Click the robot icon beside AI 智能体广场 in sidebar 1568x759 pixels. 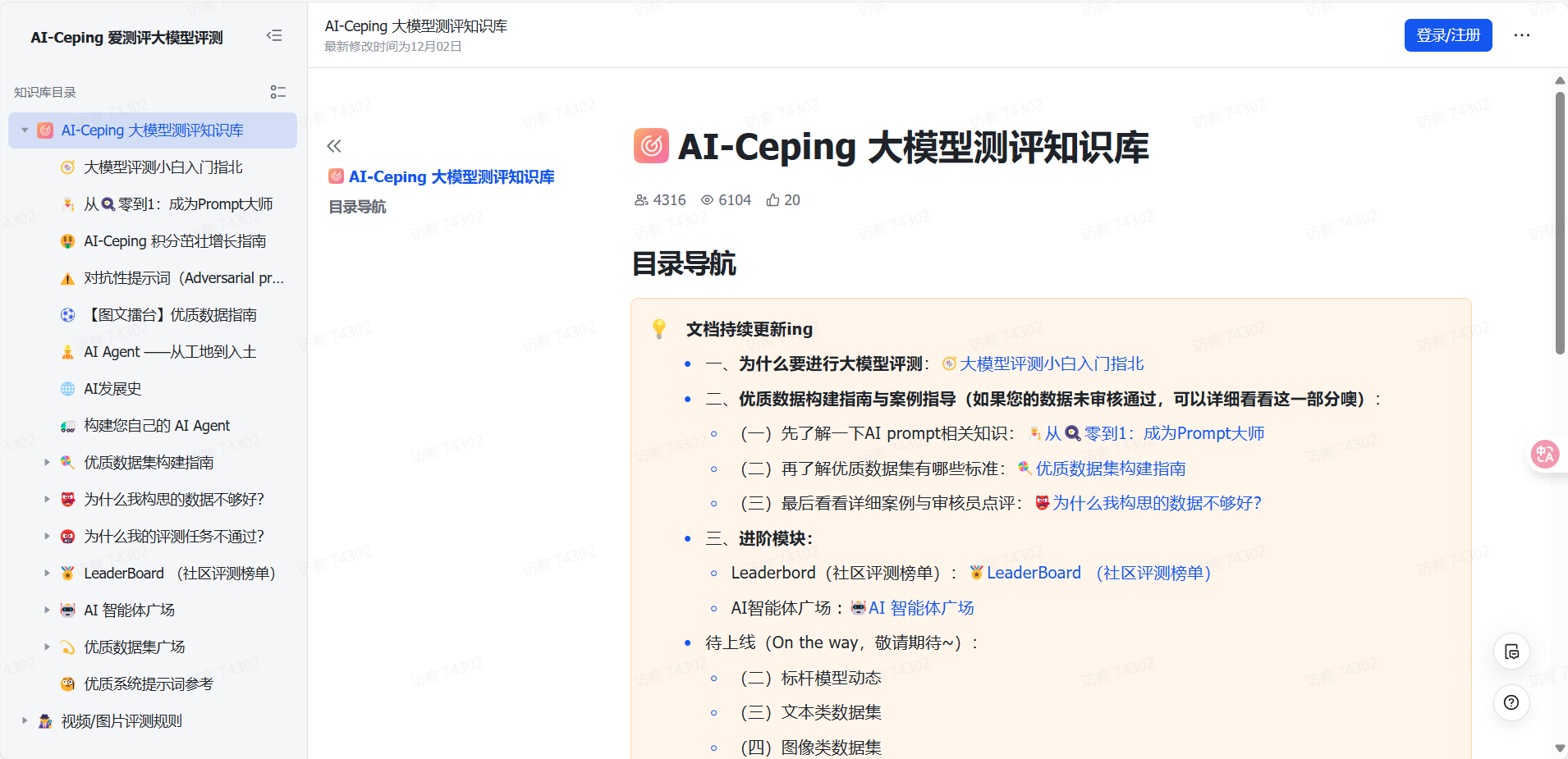pos(68,610)
